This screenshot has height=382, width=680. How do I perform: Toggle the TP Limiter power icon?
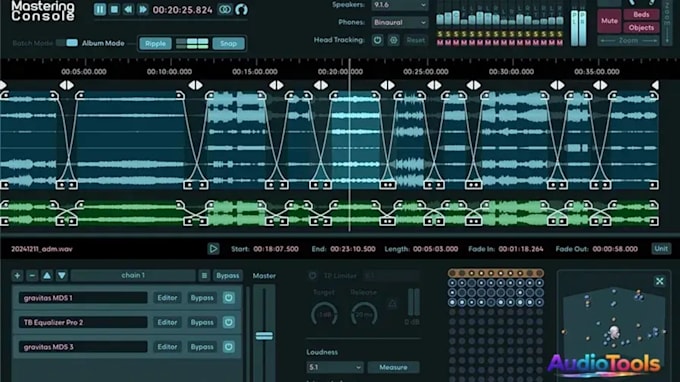[312, 275]
